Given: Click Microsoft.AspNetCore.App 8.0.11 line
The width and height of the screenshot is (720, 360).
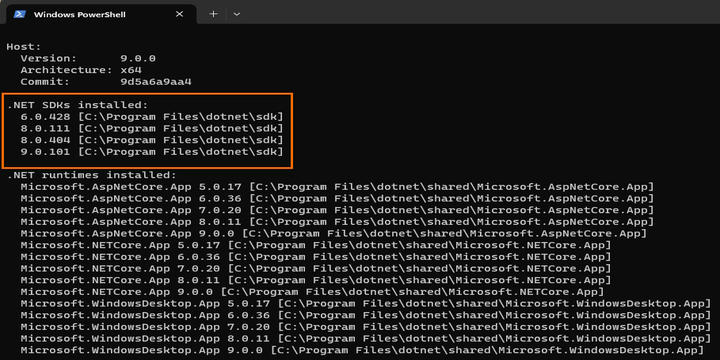Looking at the screenshot, I should pos(337,222).
